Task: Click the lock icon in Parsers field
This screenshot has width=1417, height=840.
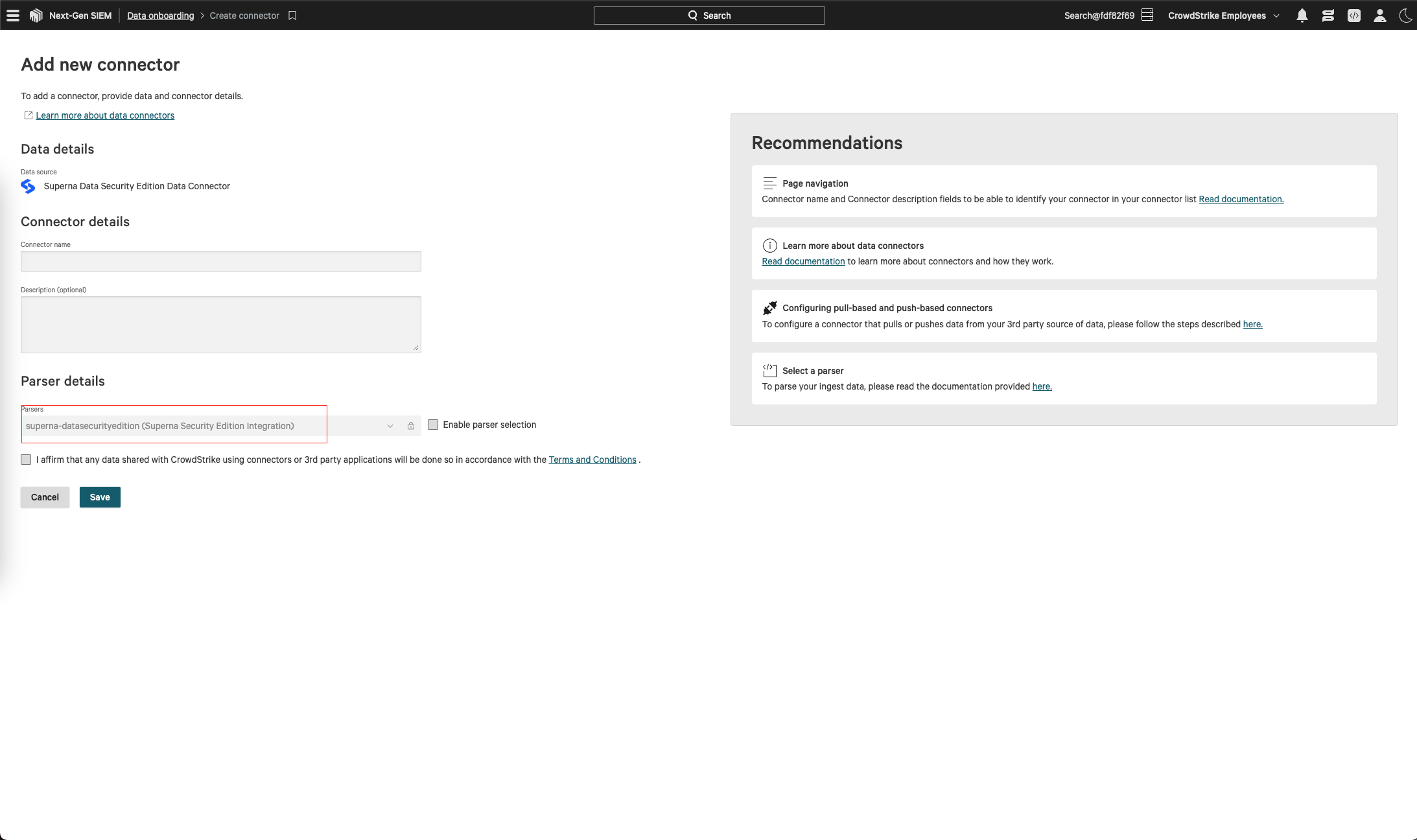Action: pyautogui.click(x=410, y=426)
